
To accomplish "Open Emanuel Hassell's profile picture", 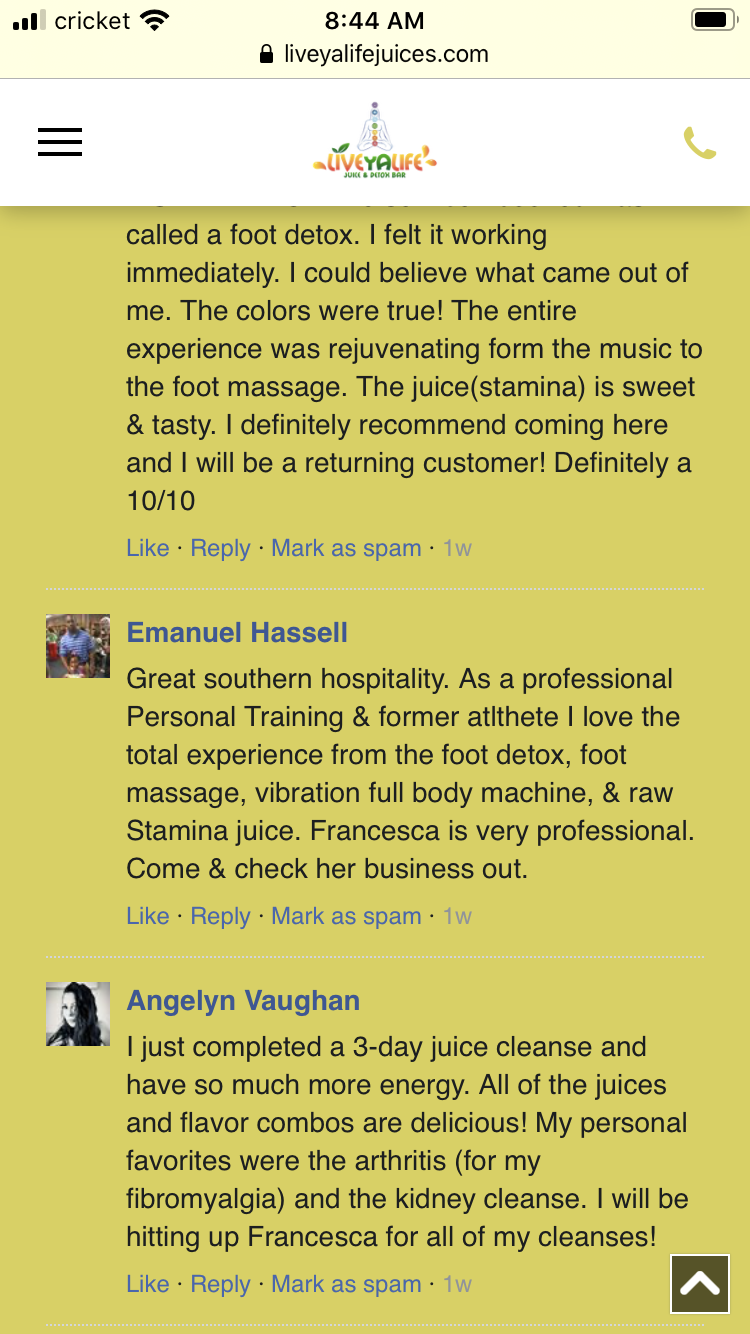I will coord(78,646).
